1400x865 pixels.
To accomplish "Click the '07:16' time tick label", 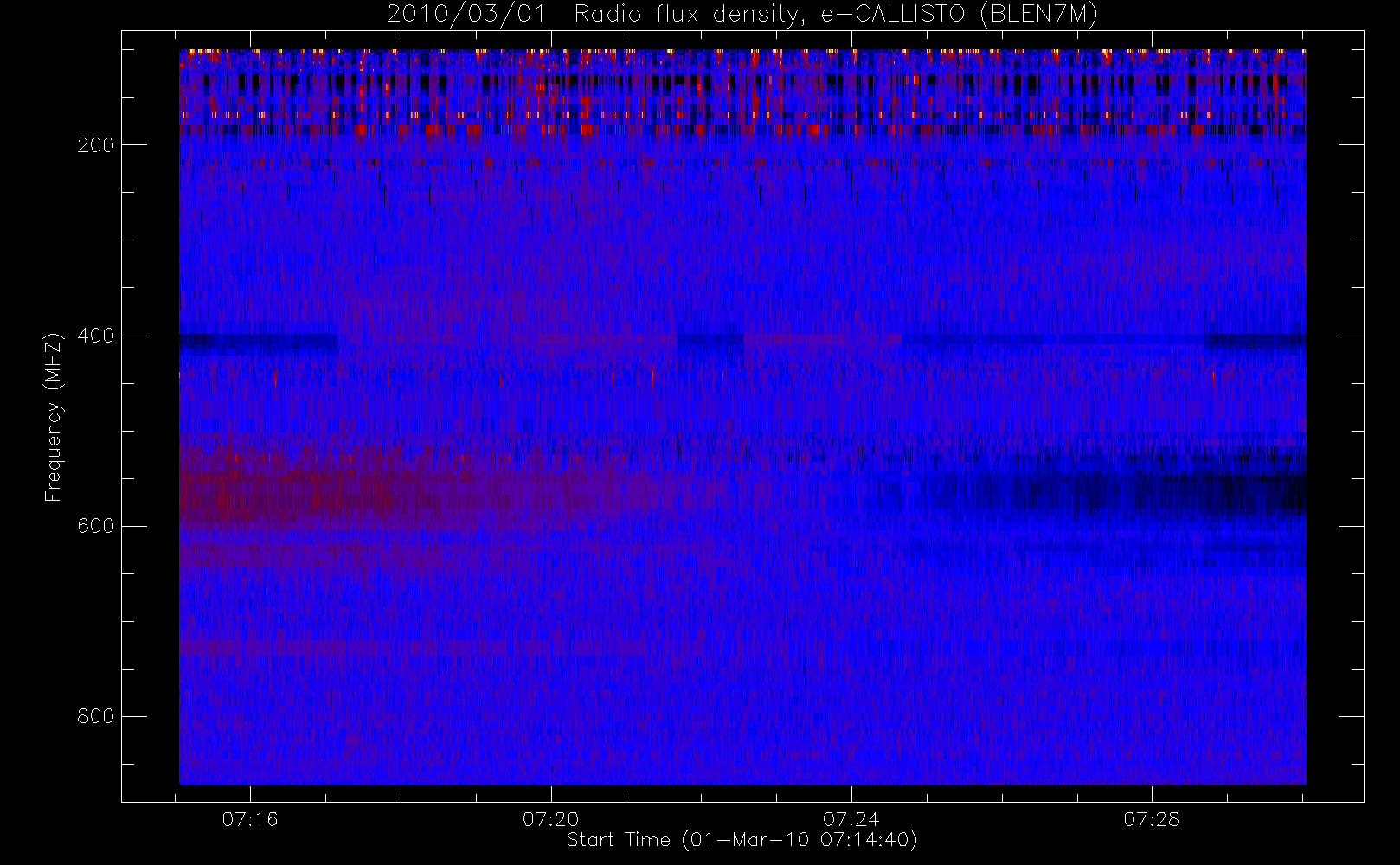I will 250,819.
